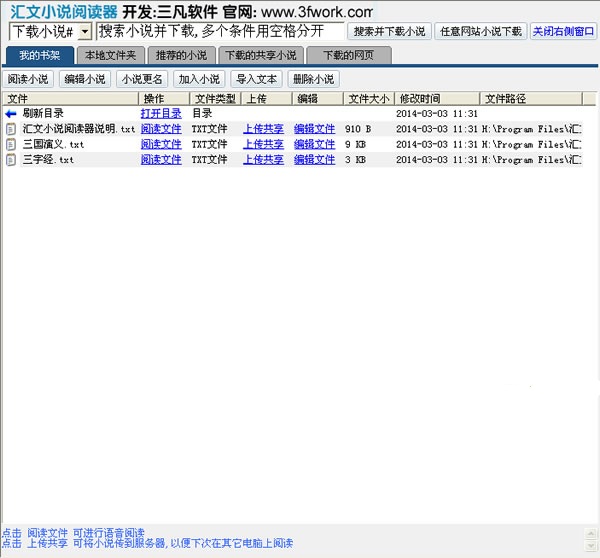Expand the 下载小说# dropdown arrow
Image resolution: width=600 pixels, height=558 pixels.
point(85,32)
